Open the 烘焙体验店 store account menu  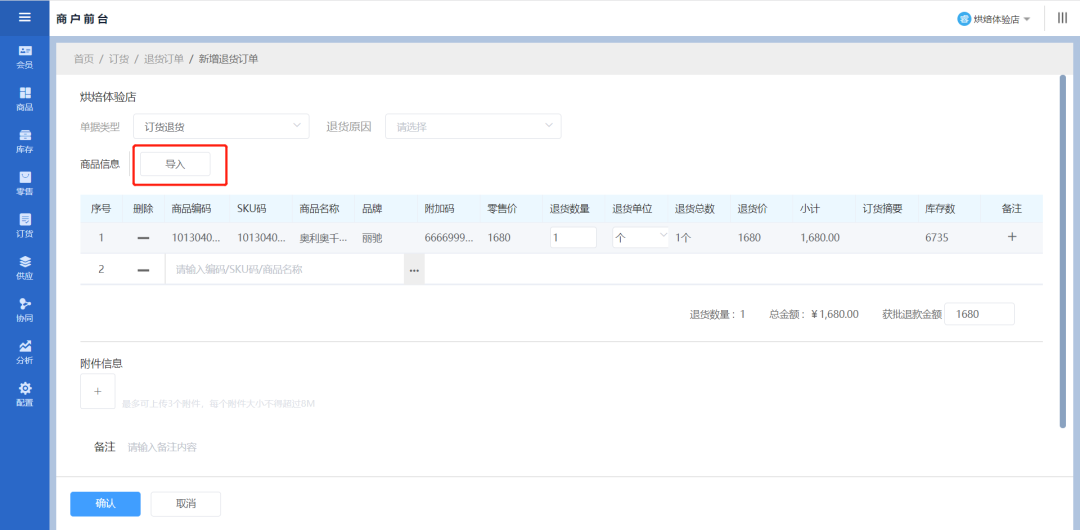994,19
